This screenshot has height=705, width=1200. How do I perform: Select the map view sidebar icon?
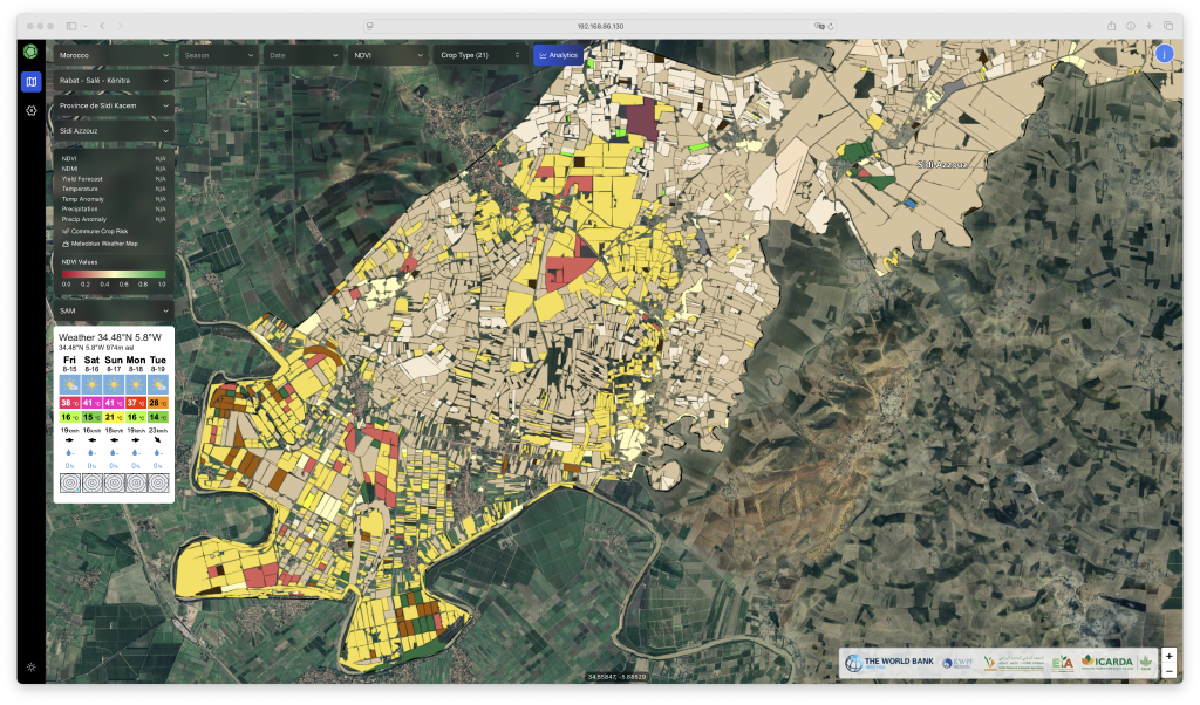click(31, 82)
